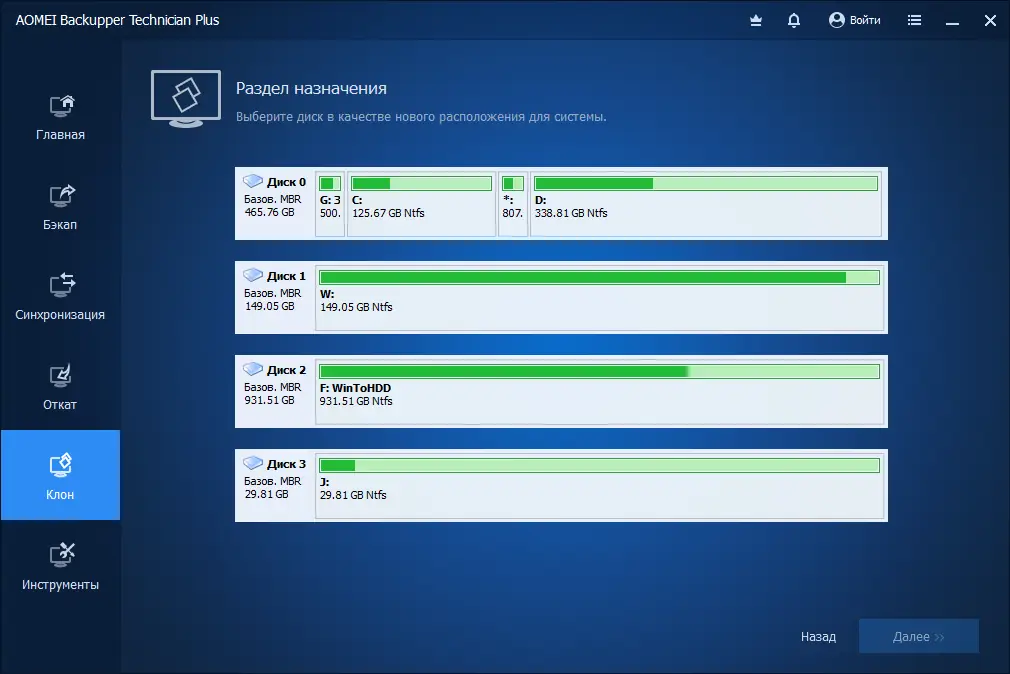Select Диск 3 header 29.81 GB
Viewport: 1010px width, 674px height.
coord(275,486)
